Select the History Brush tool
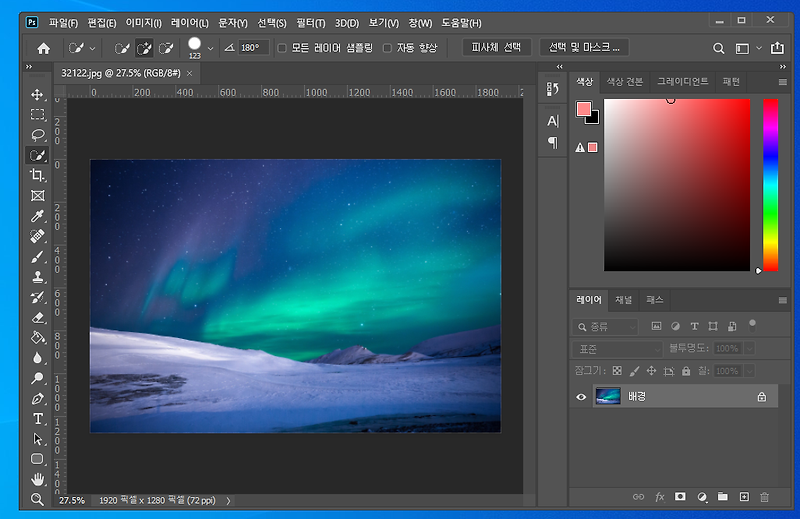Viewport: 800px width, 519px height. click(x=37, y=297)
